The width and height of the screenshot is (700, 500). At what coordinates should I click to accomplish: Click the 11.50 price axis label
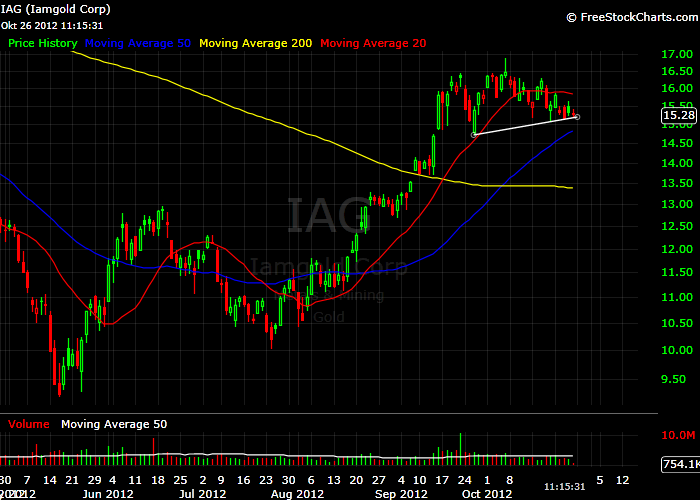coord(677,272)
